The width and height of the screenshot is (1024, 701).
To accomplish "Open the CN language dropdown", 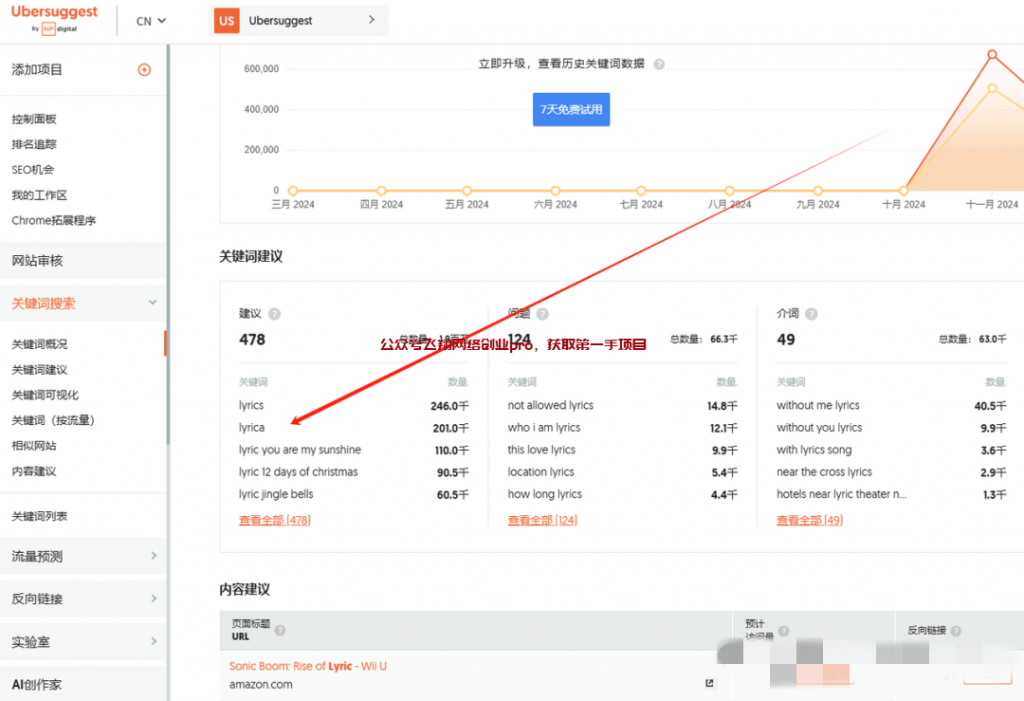I will (150, 20).
